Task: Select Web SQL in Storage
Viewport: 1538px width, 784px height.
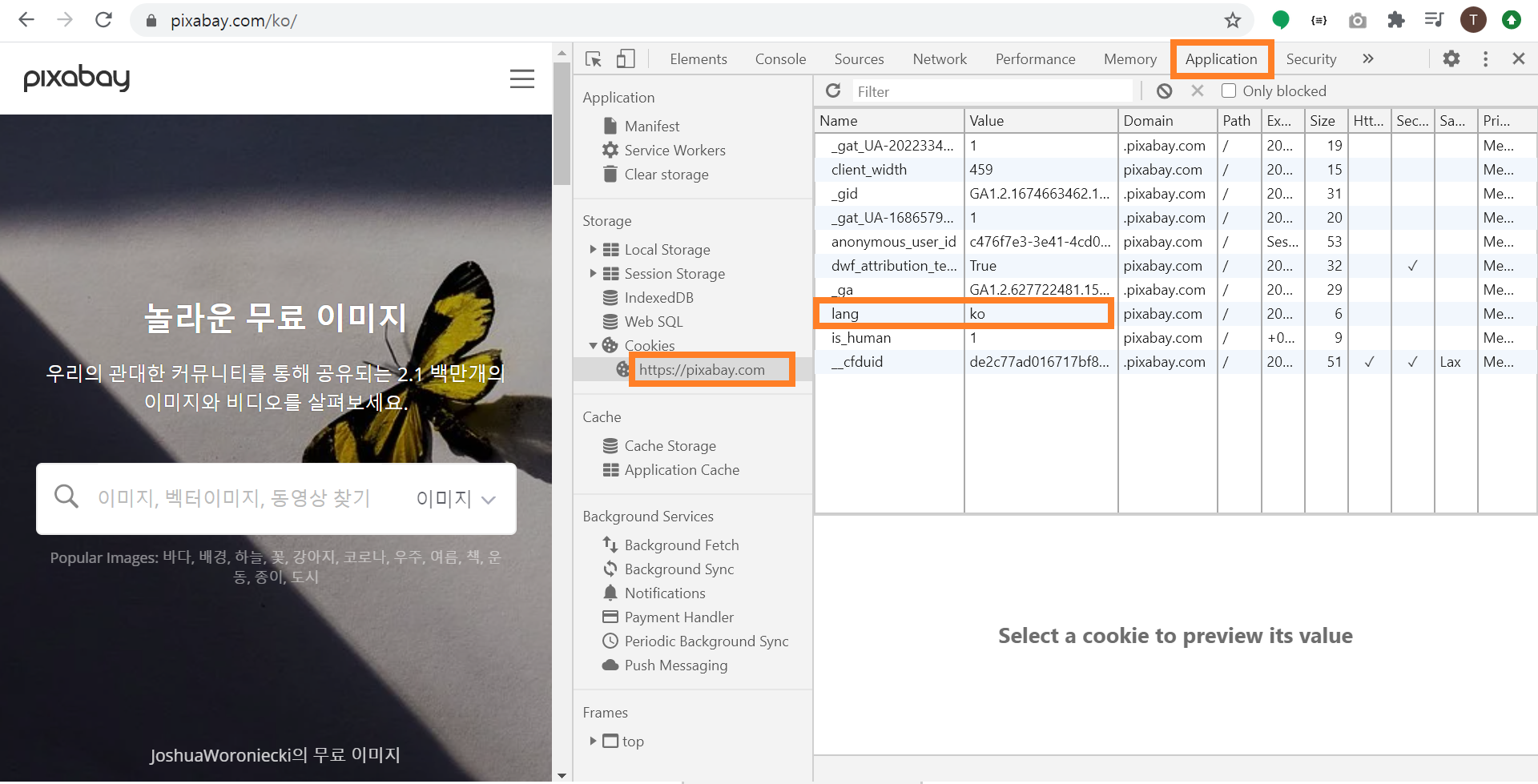Action: [x=653, y=321]
